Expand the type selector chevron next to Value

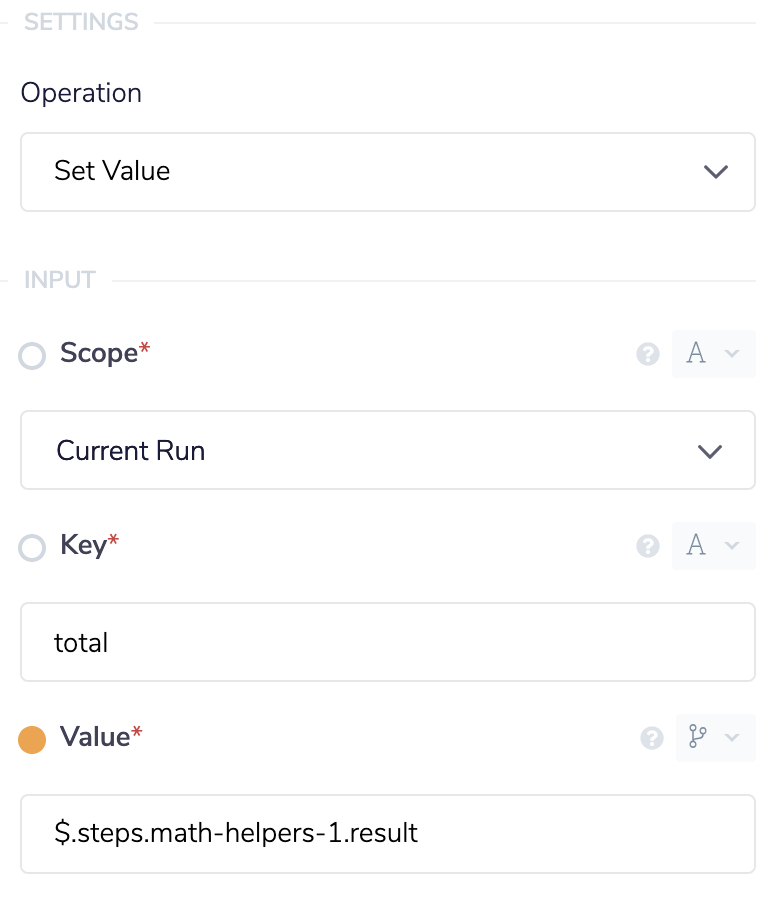(x=733, y=737)
